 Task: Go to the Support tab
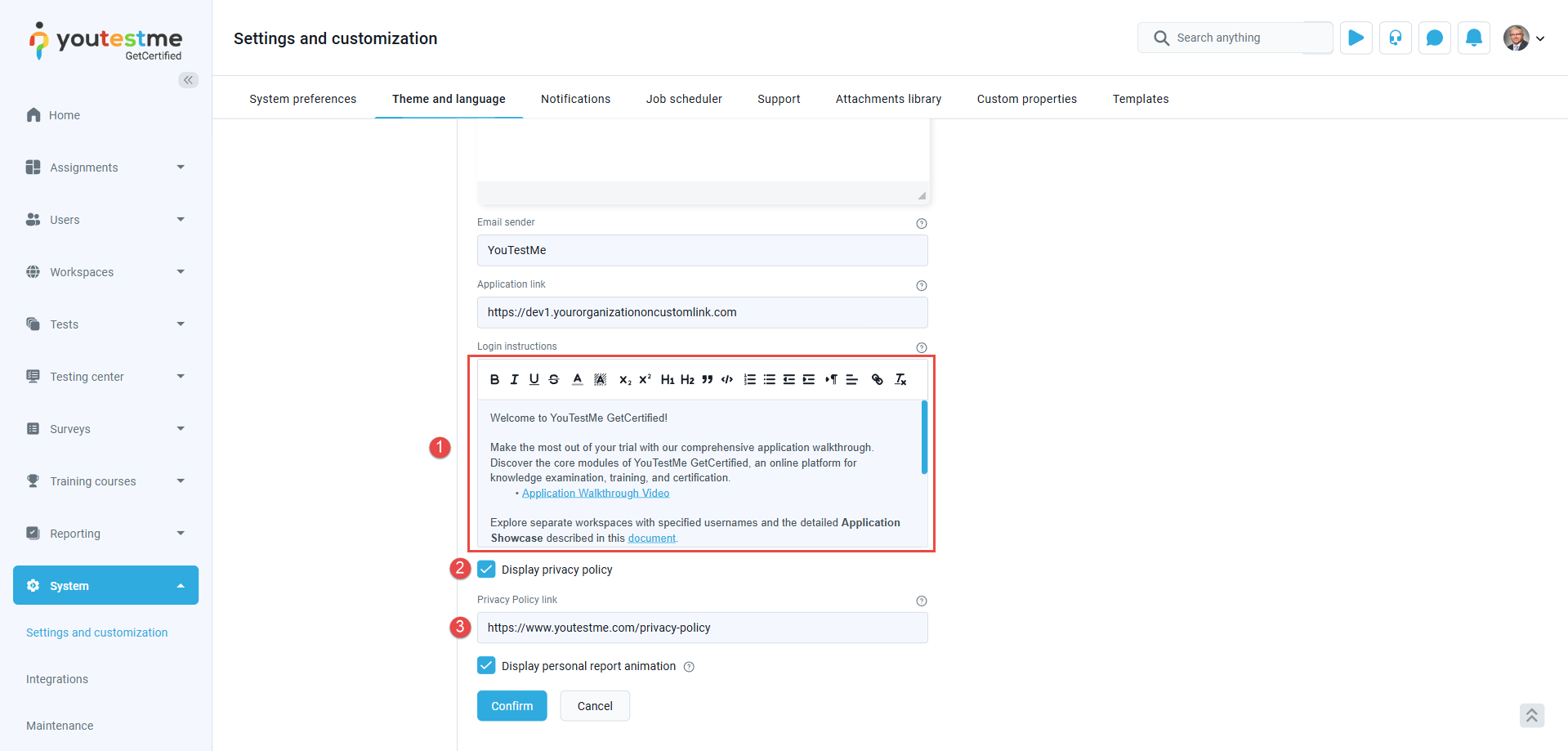779,99
